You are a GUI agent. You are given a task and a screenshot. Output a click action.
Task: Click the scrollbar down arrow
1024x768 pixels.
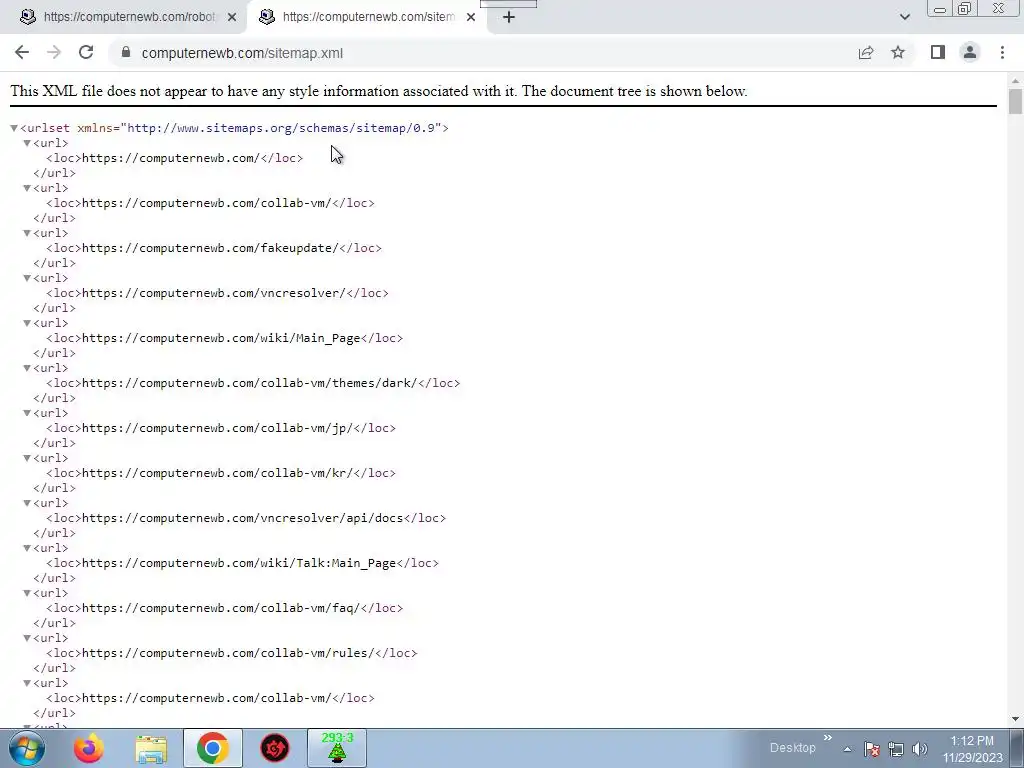coord(1016,720)
